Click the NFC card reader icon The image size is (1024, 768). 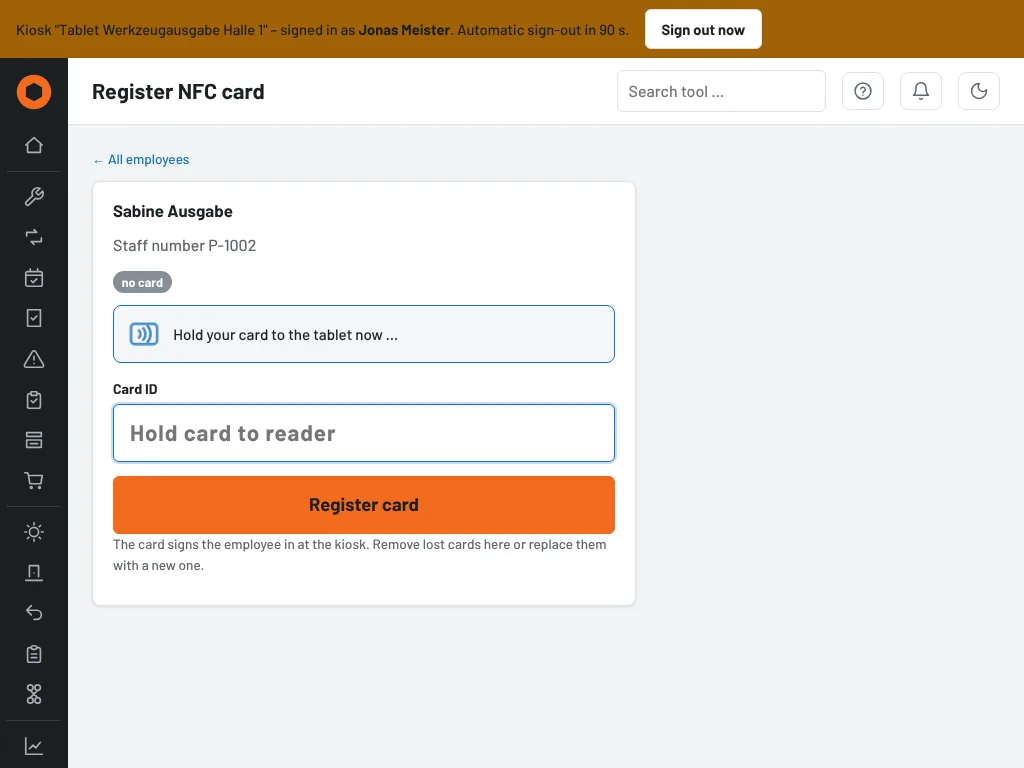(x=144, y=334)
